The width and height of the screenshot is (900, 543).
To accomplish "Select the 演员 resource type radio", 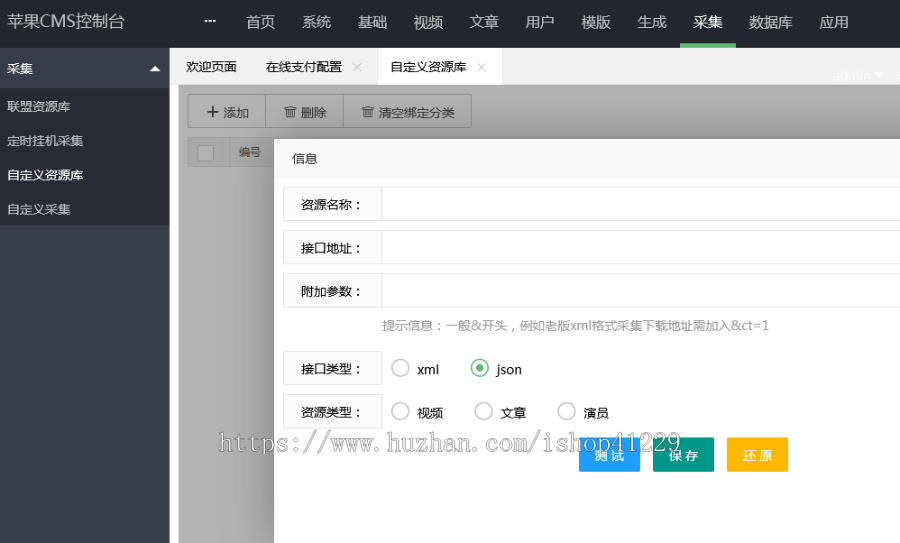I will pos(567,411).
